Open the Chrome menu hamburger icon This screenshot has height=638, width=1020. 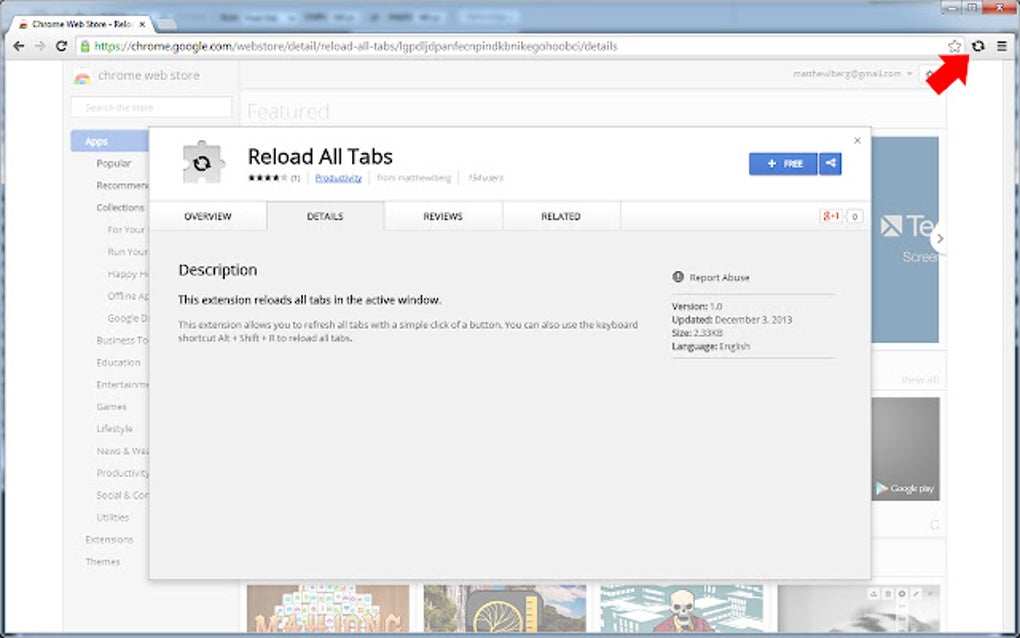pyautogui.click(x=1003, y=46)
